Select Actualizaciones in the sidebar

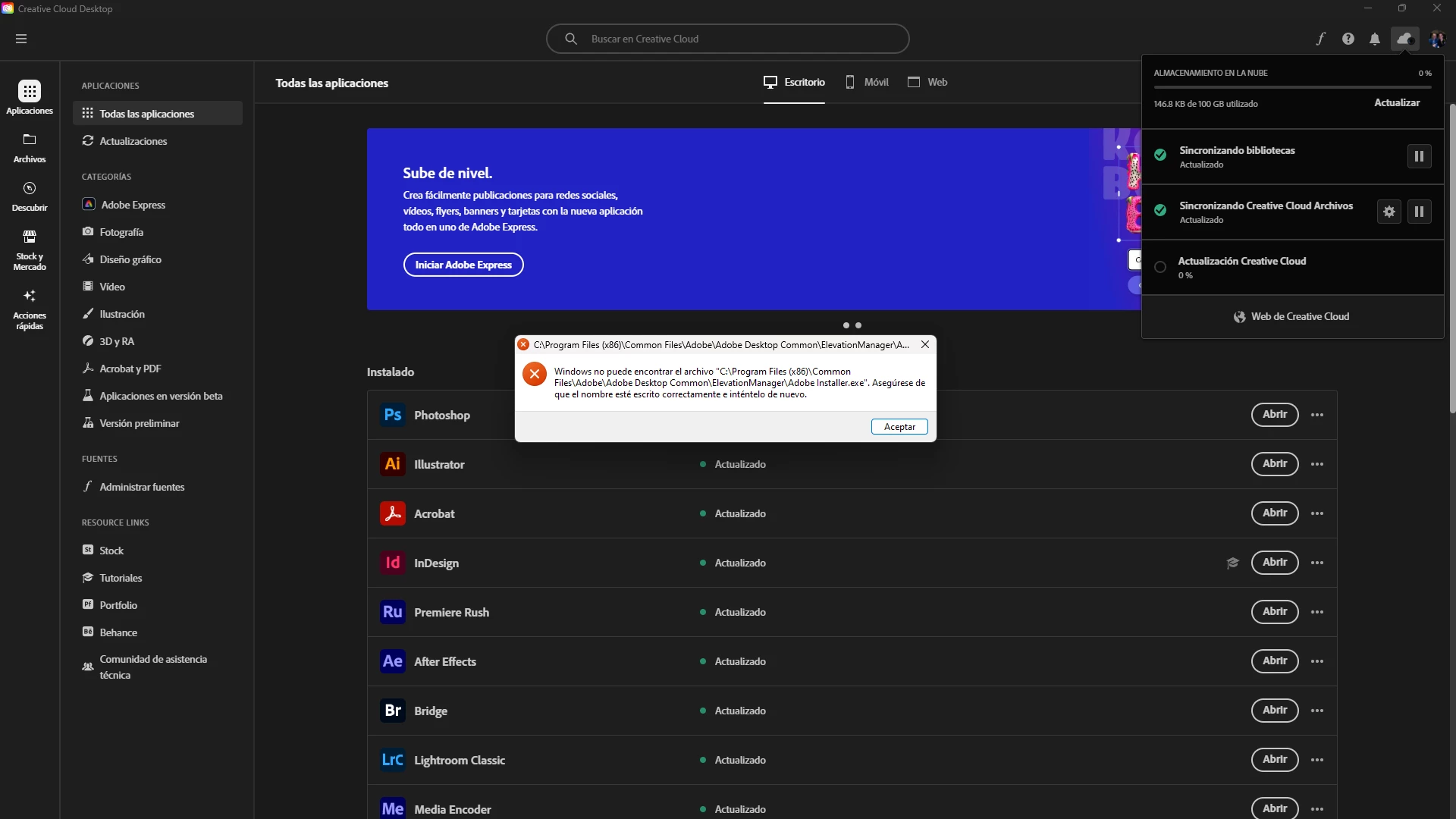133,141
